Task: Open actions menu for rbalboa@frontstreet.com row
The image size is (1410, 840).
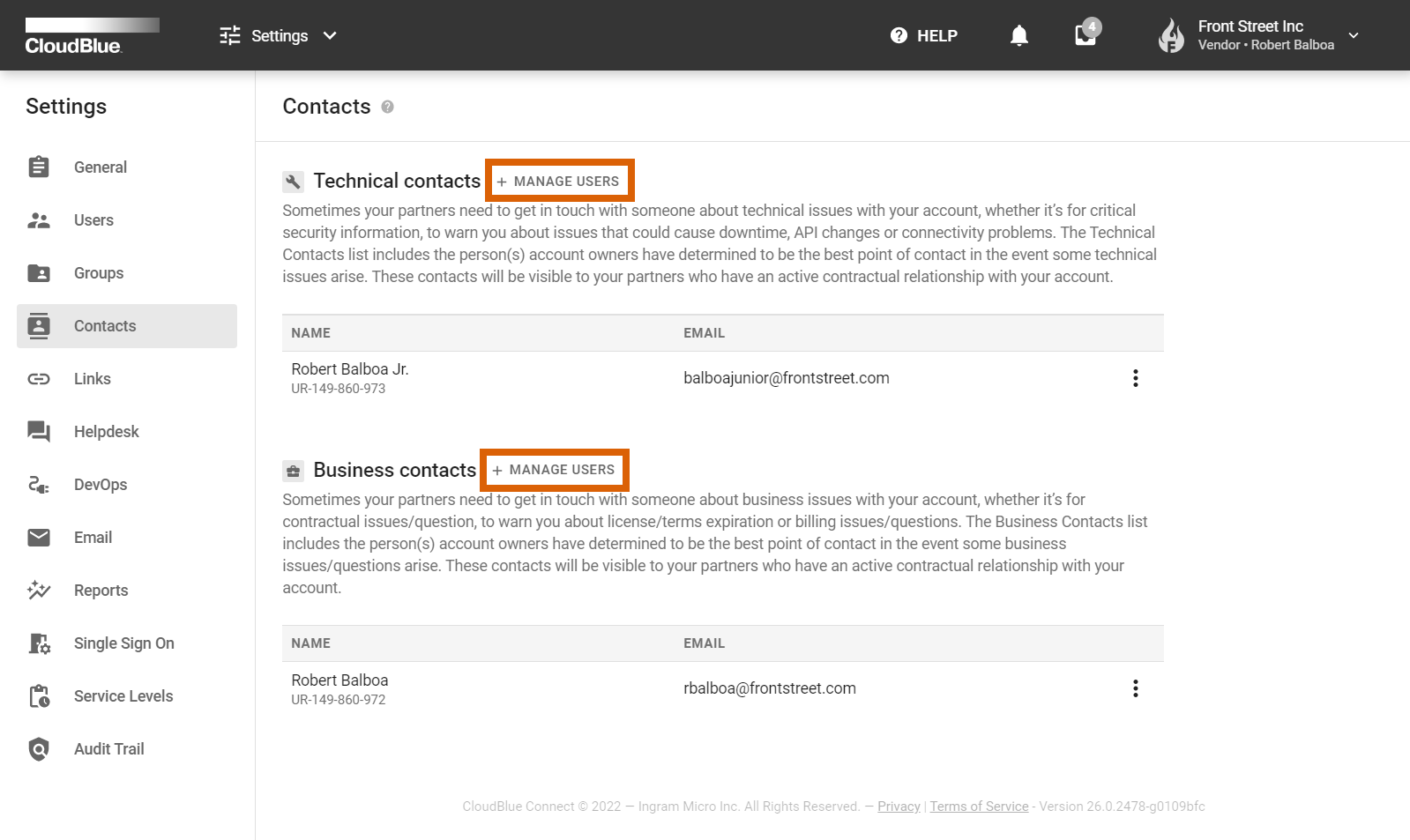Action: (1135, 688)
